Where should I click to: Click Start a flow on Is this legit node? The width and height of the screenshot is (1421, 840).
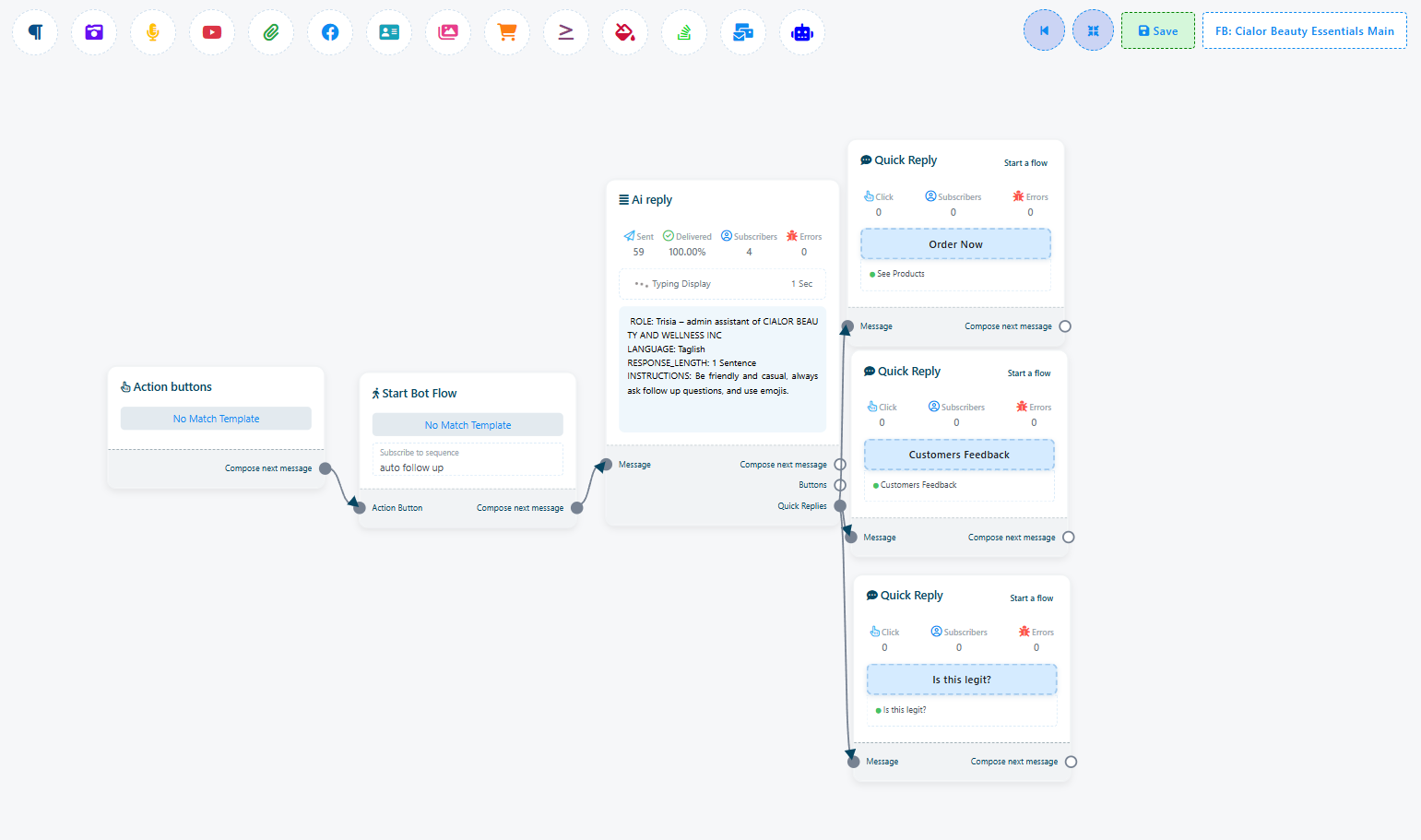click(x=1031, y=598)
